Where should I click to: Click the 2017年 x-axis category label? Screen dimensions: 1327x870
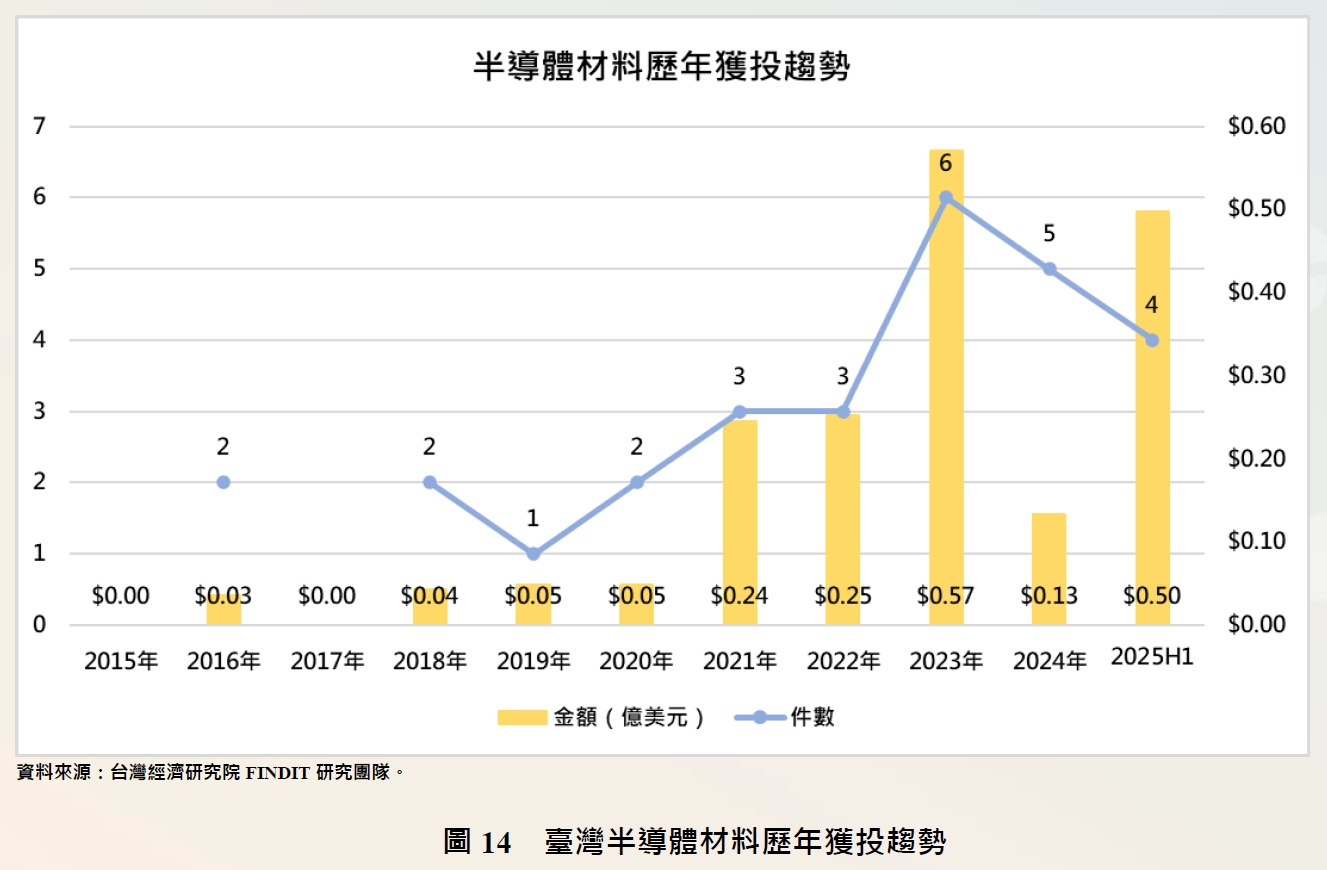(327, 661)
